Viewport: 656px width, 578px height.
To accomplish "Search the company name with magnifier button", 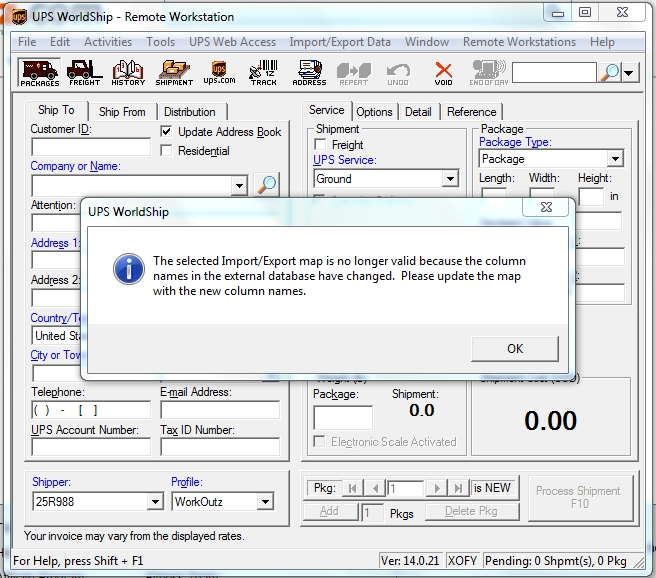I will [x=267, y=184].
